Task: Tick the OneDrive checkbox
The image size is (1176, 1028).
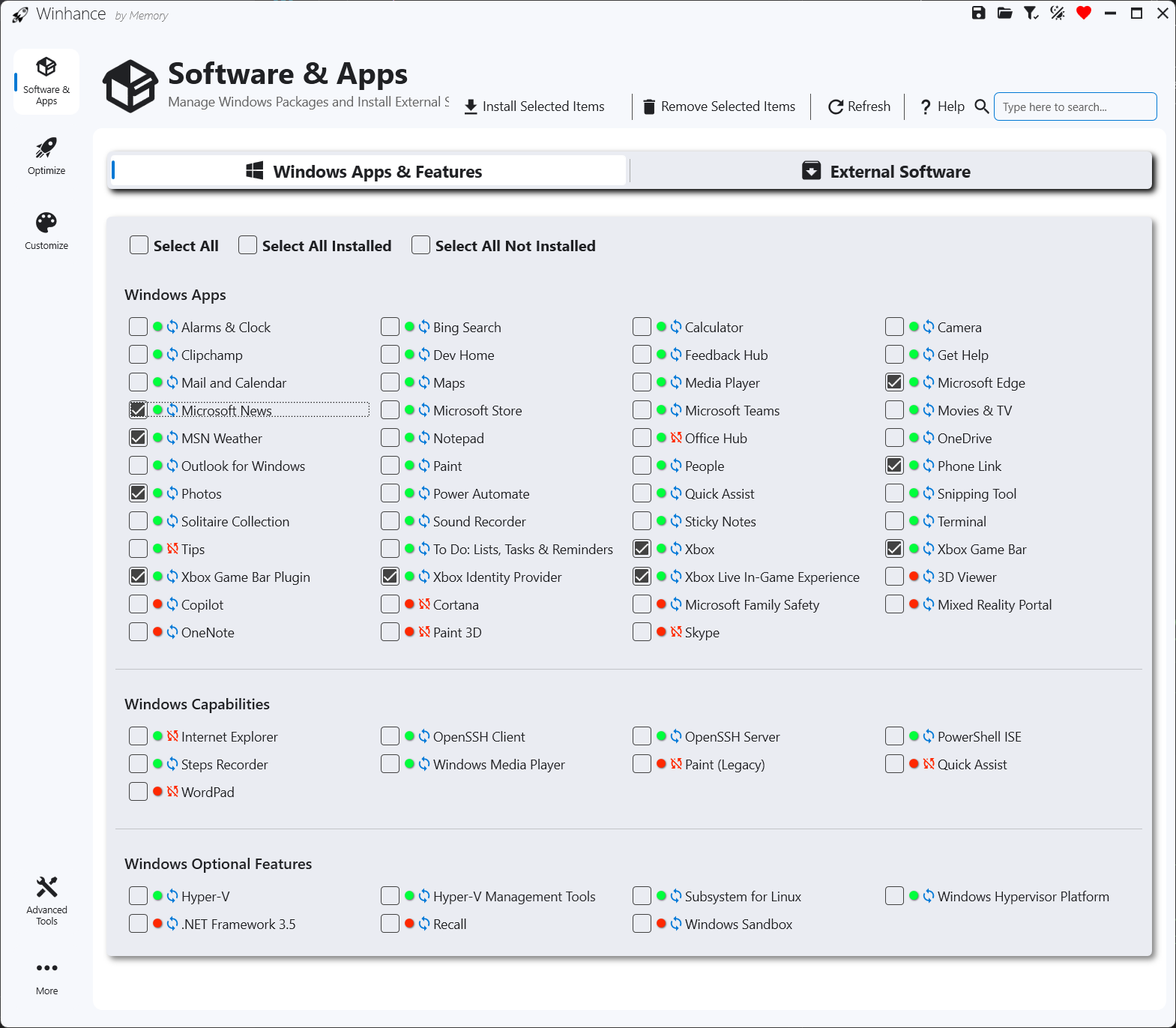Action: click(x=894, y=438)
